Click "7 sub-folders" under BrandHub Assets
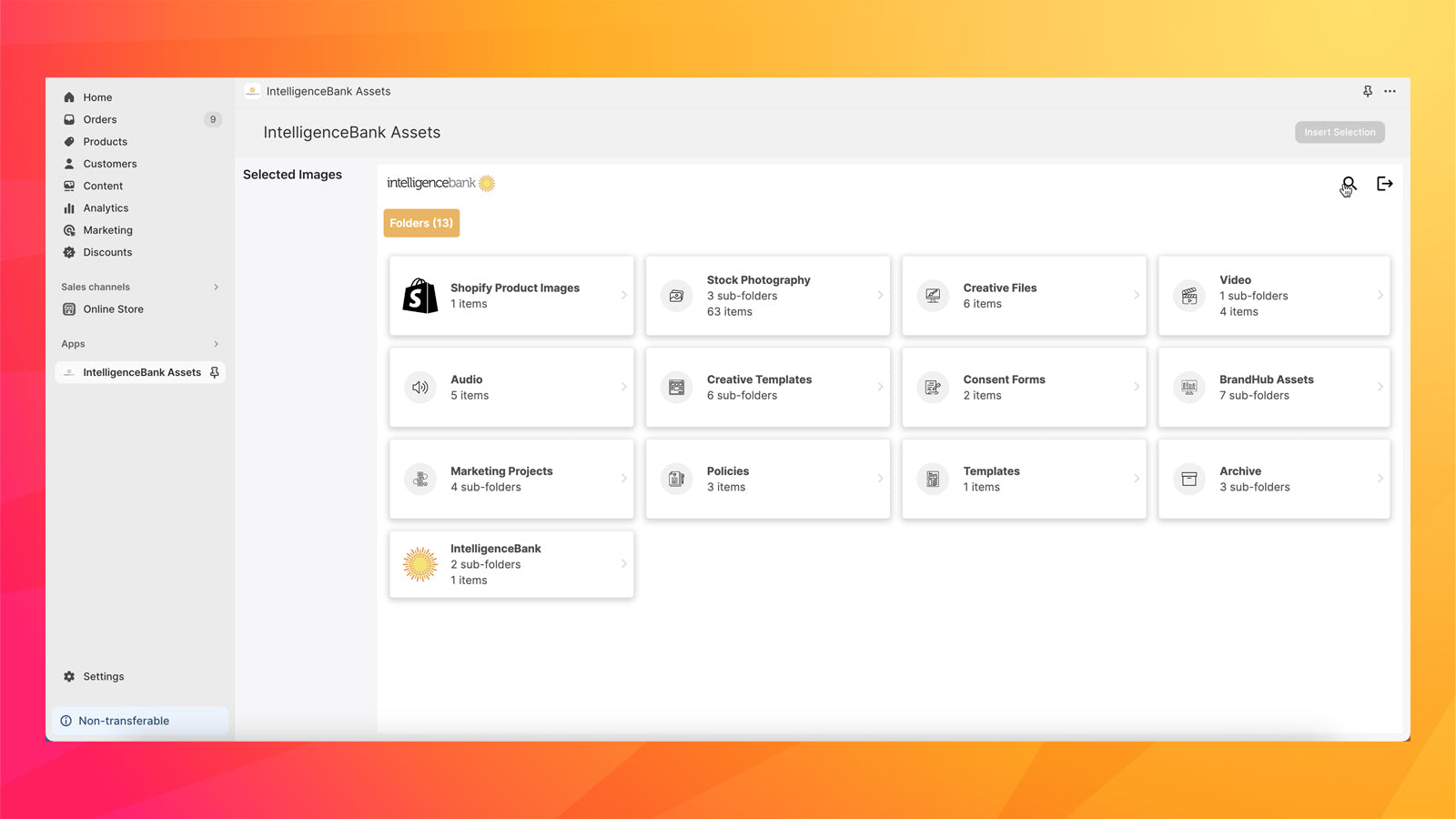This screenshot has height=819, width=1456. point(1254,396)
